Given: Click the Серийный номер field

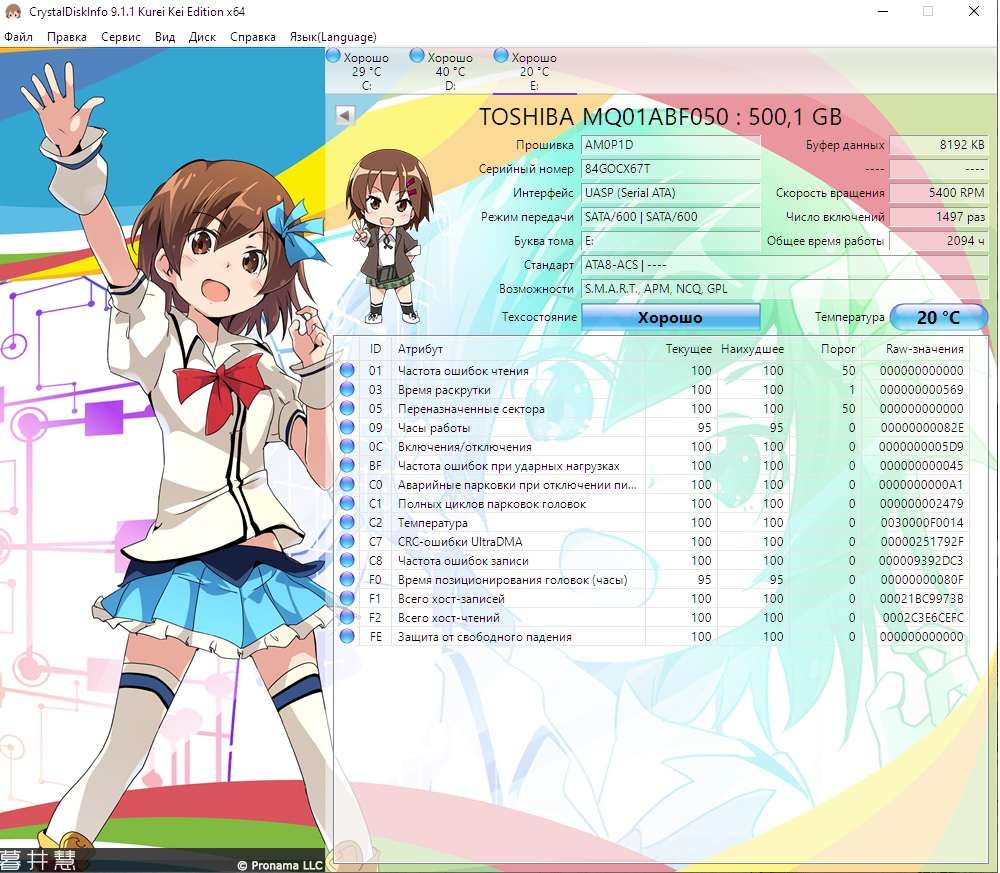Looking at the screenshot, I should (670, 169).
